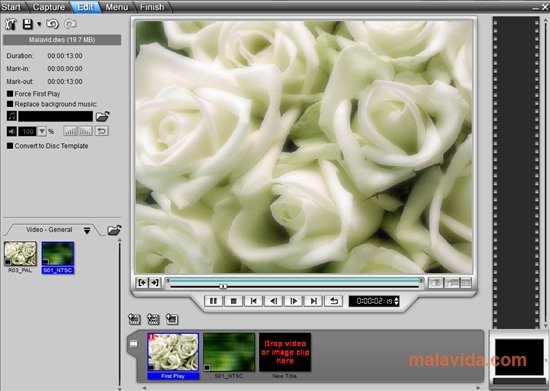The width and height of the screenshot is (550, 391).
Task: Save project with floppy disk icon
Action: click(28, 24)
